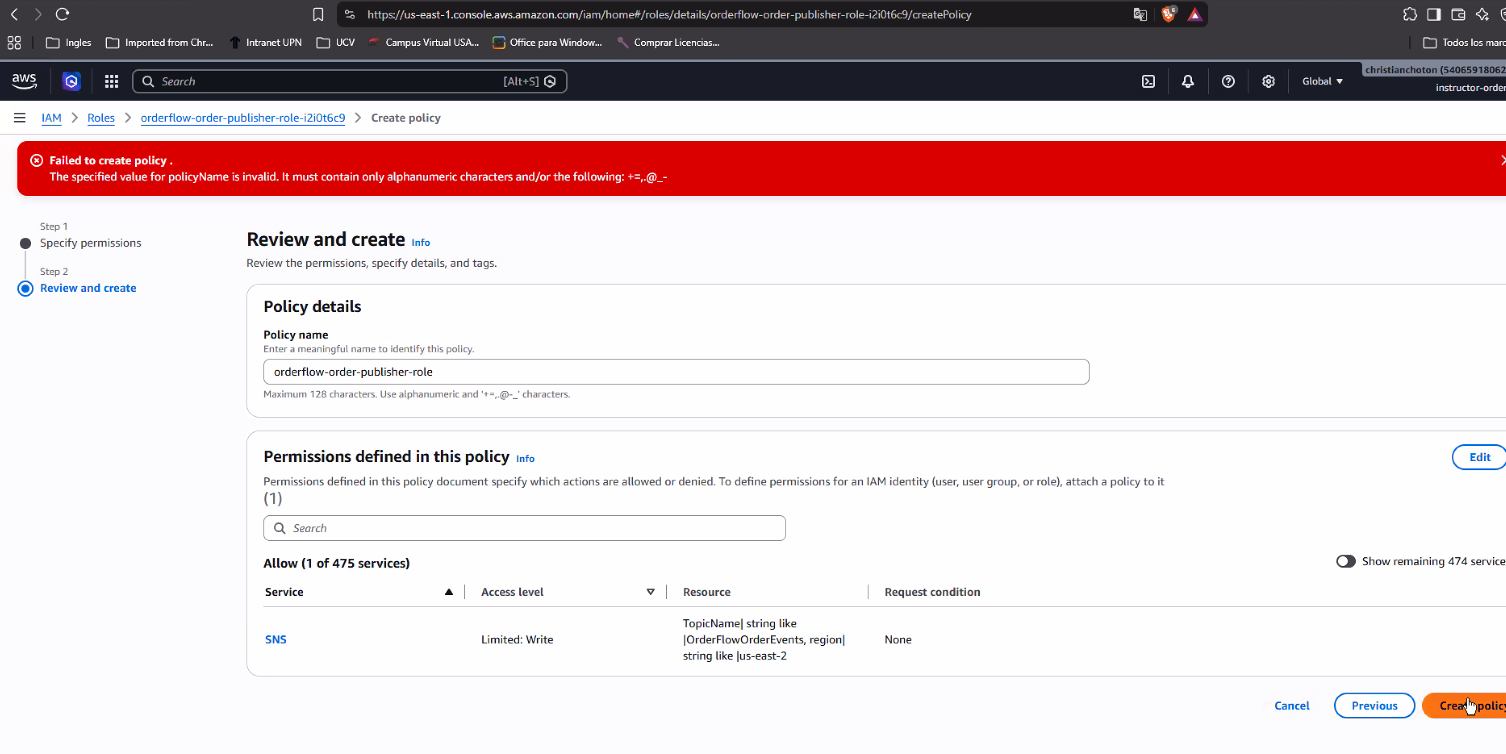Viewport: 1506px width, 754px height.
Task: Toggle Show remaining 474 services switch
Action: pos(1346,562)
